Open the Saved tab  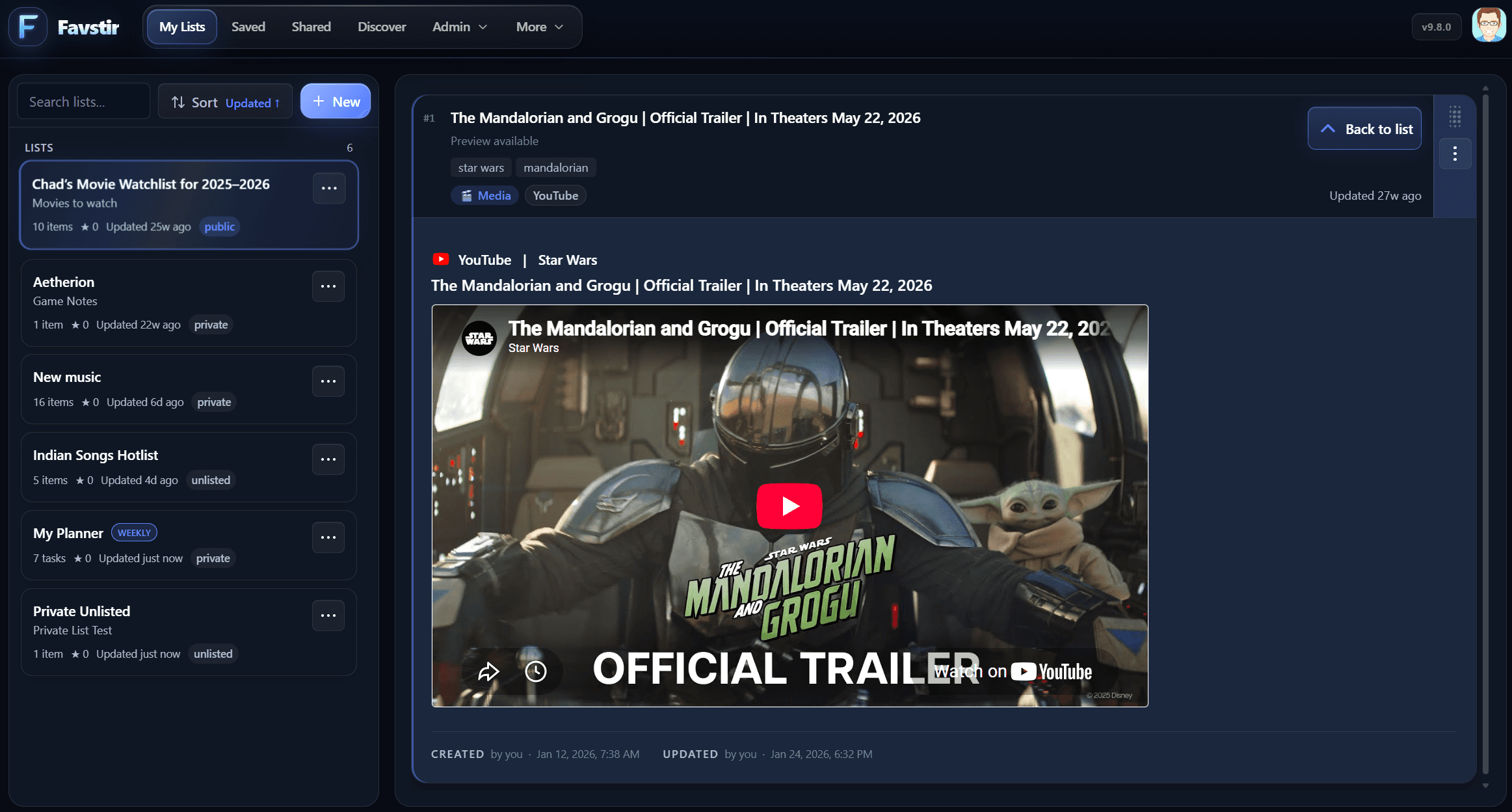pos(248,27)
